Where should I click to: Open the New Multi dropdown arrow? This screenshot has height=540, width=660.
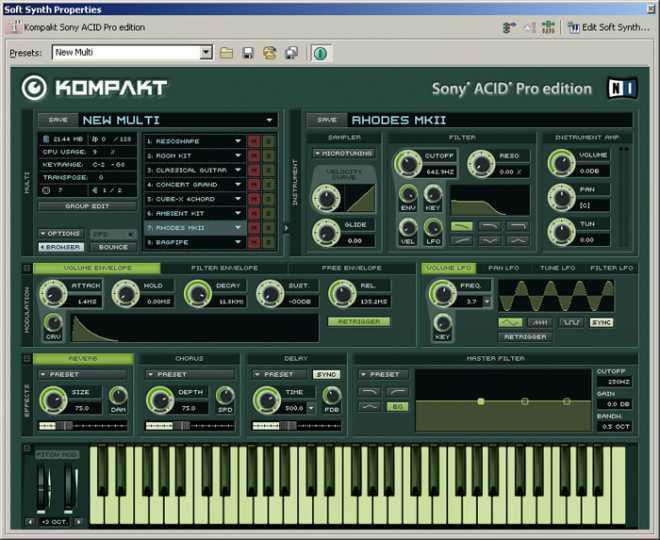click(x=269, y=120)
